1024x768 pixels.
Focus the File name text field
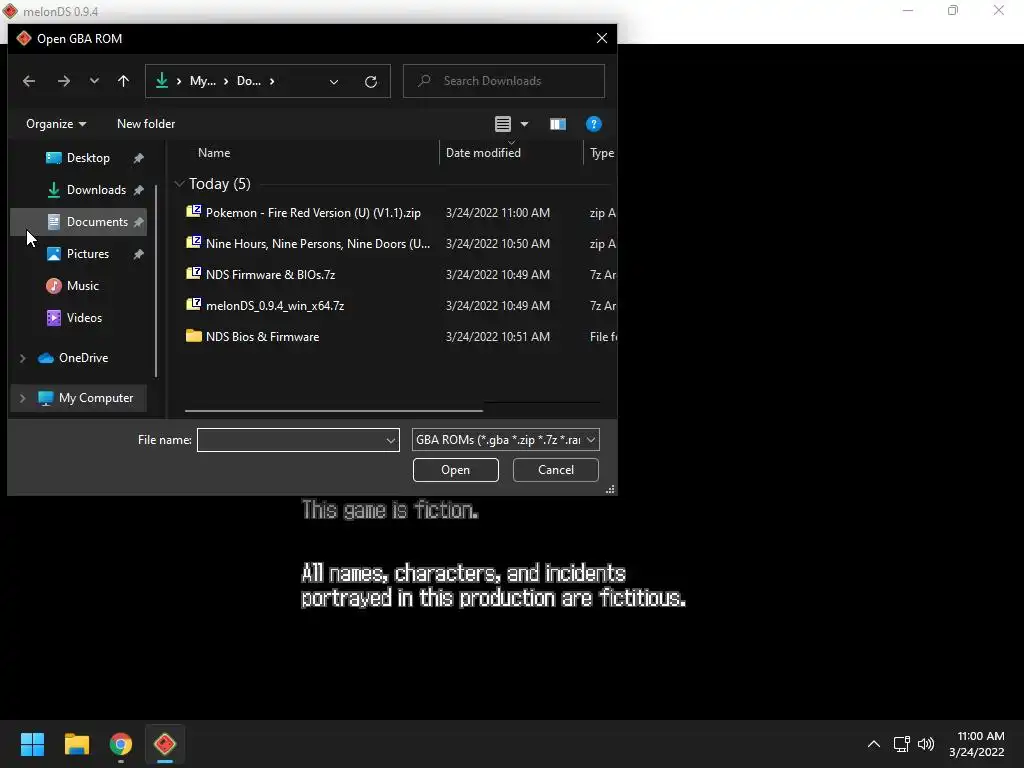pyautogui.click(x=291, y=440)
